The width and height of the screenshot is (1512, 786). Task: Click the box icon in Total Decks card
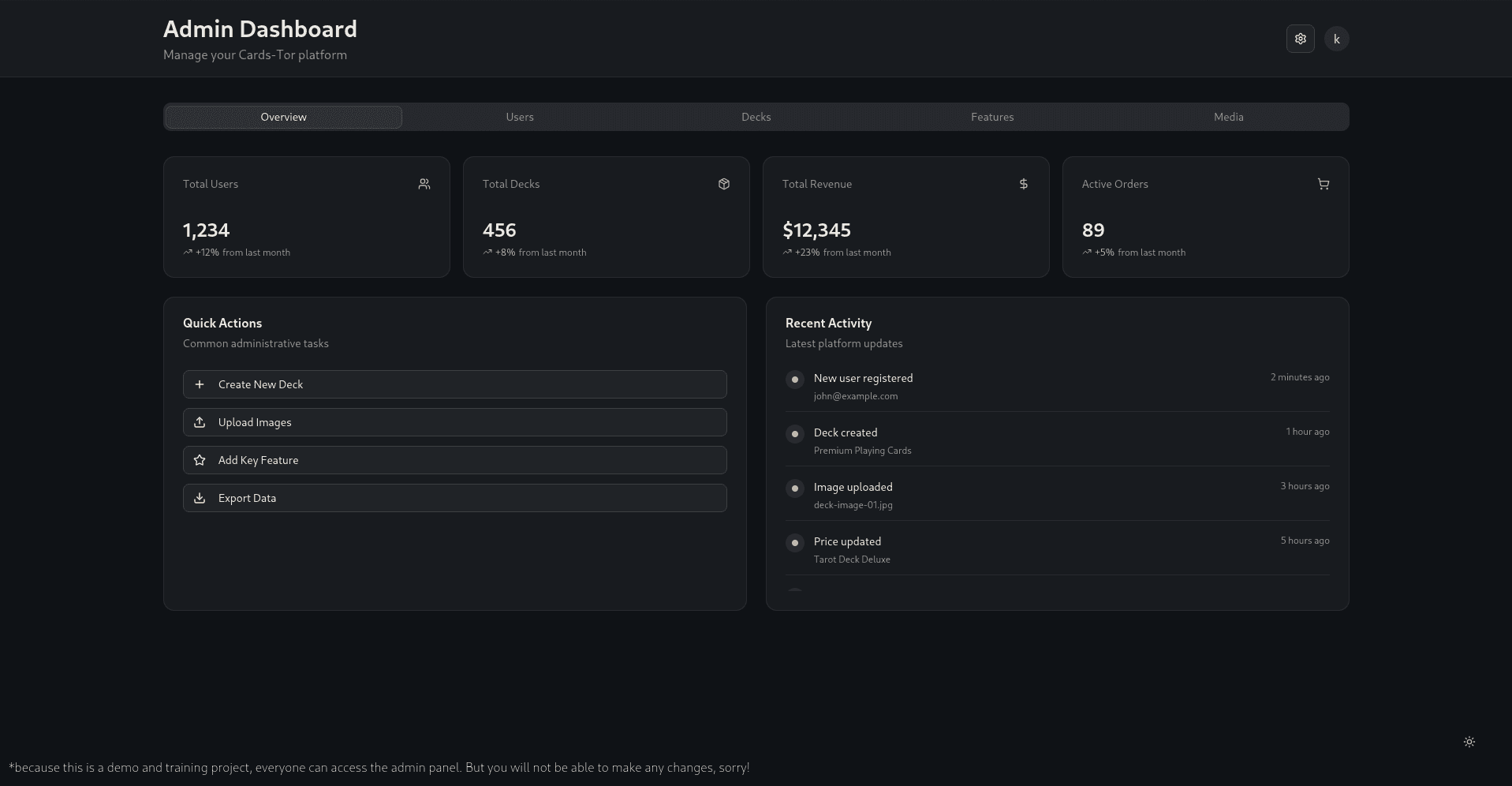pos(724,184)
